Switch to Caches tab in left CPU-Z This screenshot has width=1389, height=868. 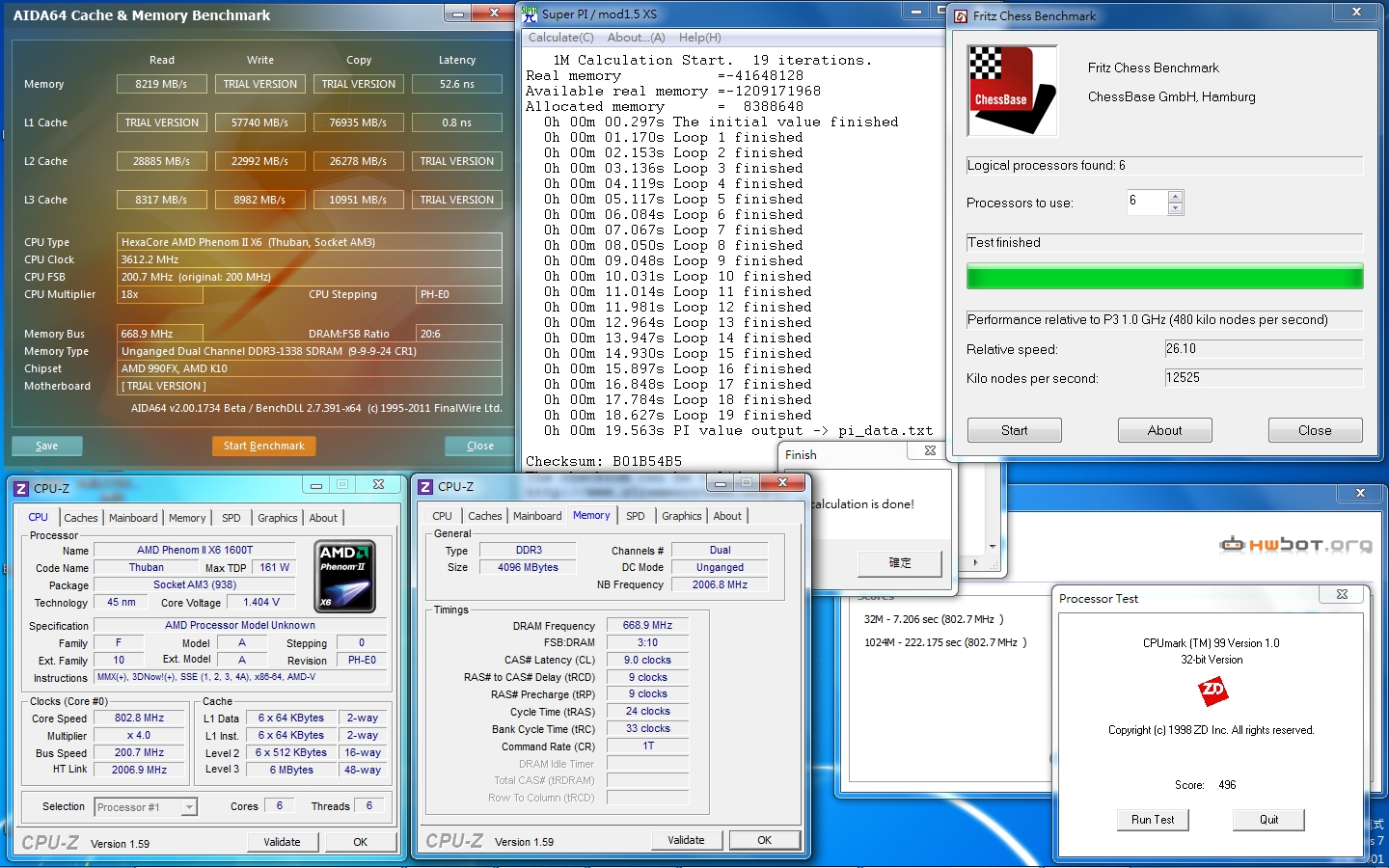point(81,518)
